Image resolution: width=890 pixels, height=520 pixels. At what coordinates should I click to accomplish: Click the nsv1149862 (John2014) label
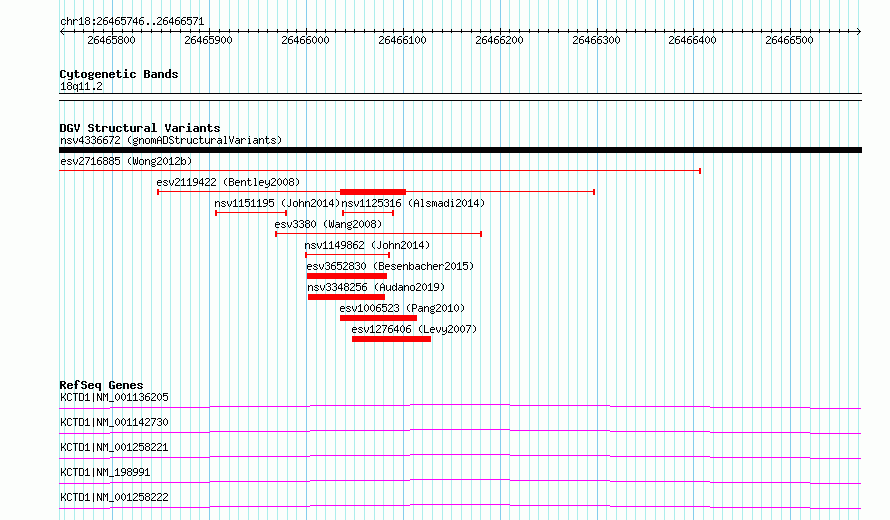(367, 245)
